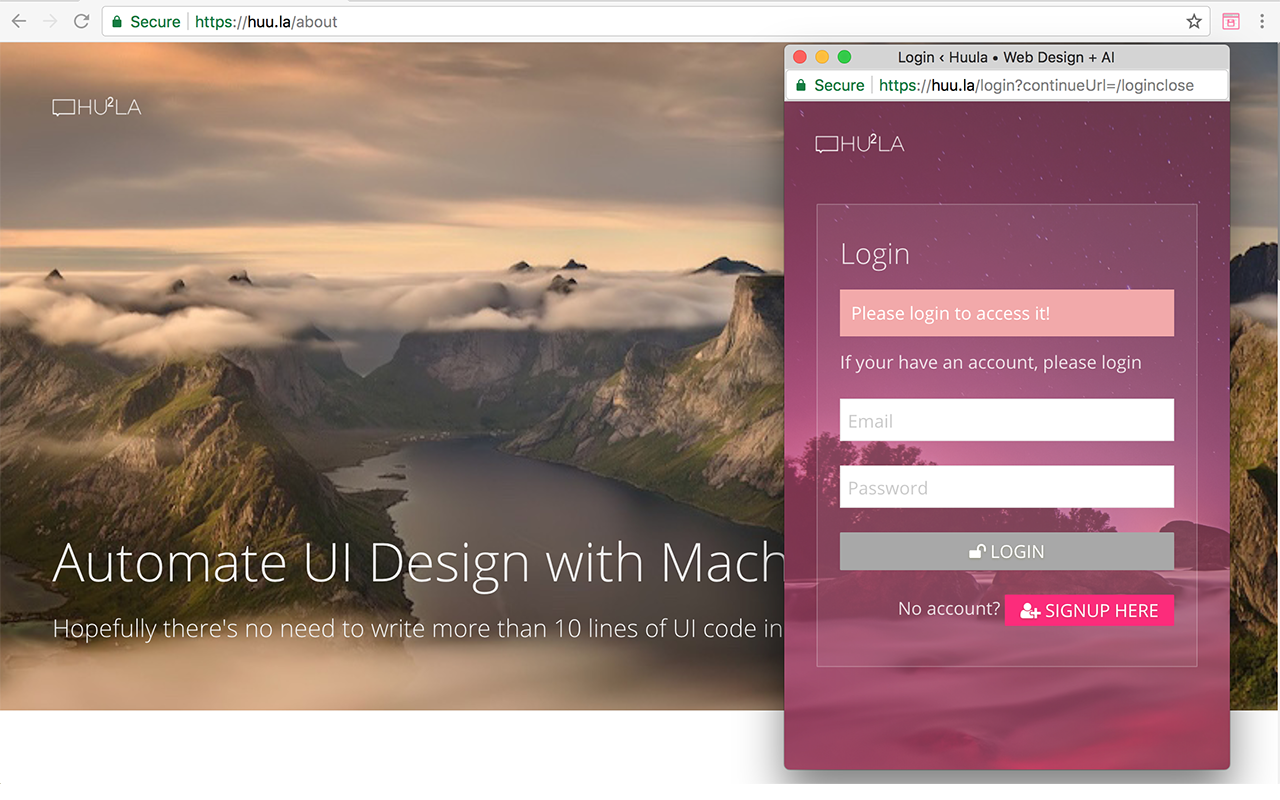1280x800 pixels.
Task: Click the Password input field
Action: coord(1007,487)
